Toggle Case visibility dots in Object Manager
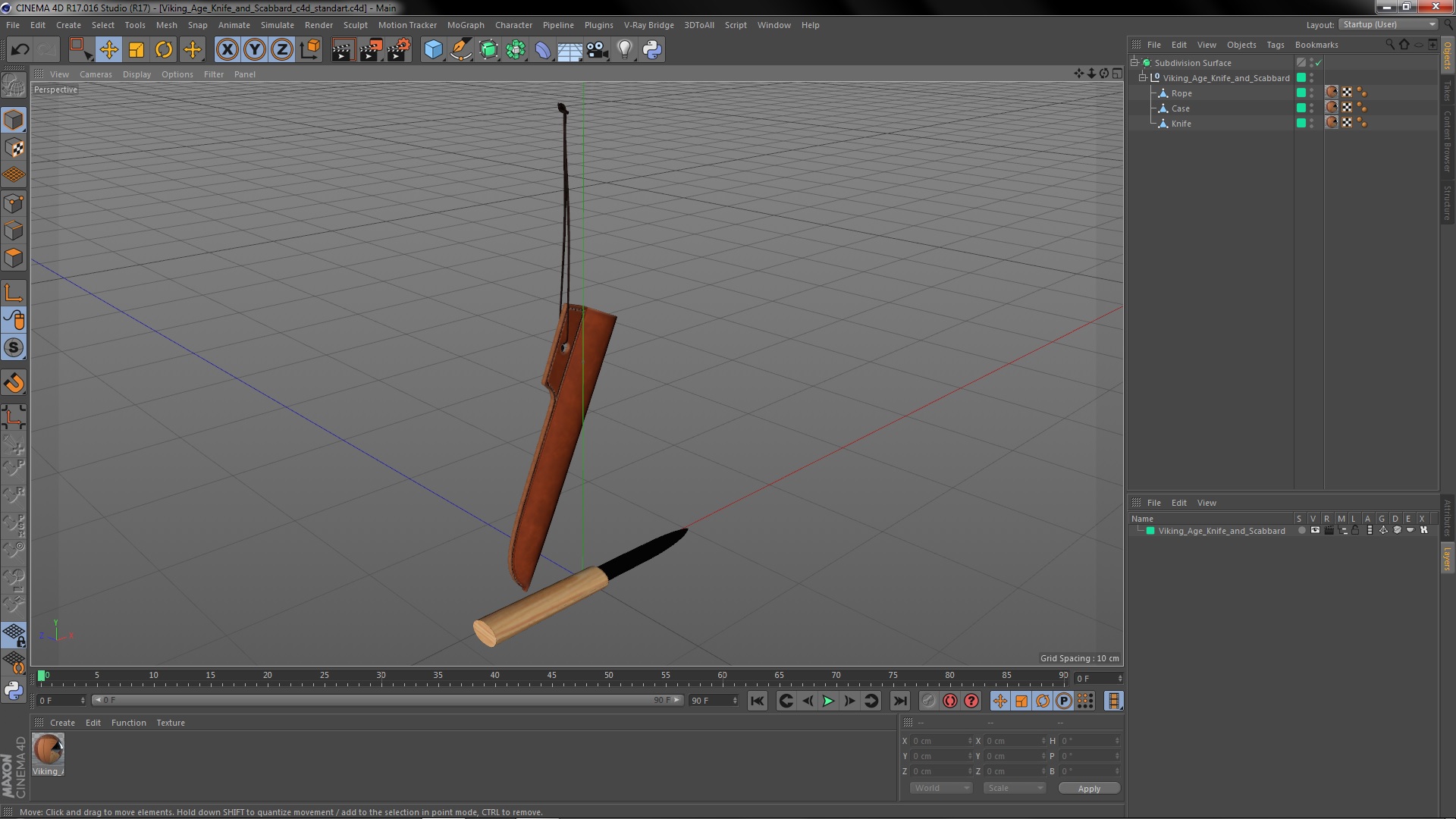 click(x=1312, y=108)
